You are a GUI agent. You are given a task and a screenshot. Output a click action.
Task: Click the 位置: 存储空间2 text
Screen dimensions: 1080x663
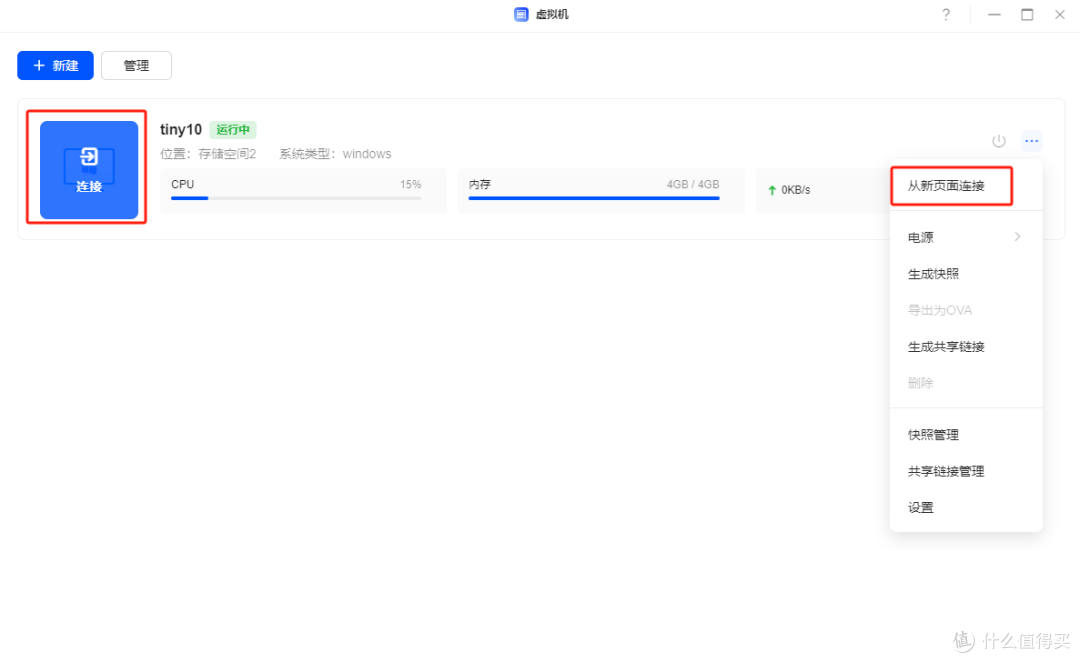point(208,154)
